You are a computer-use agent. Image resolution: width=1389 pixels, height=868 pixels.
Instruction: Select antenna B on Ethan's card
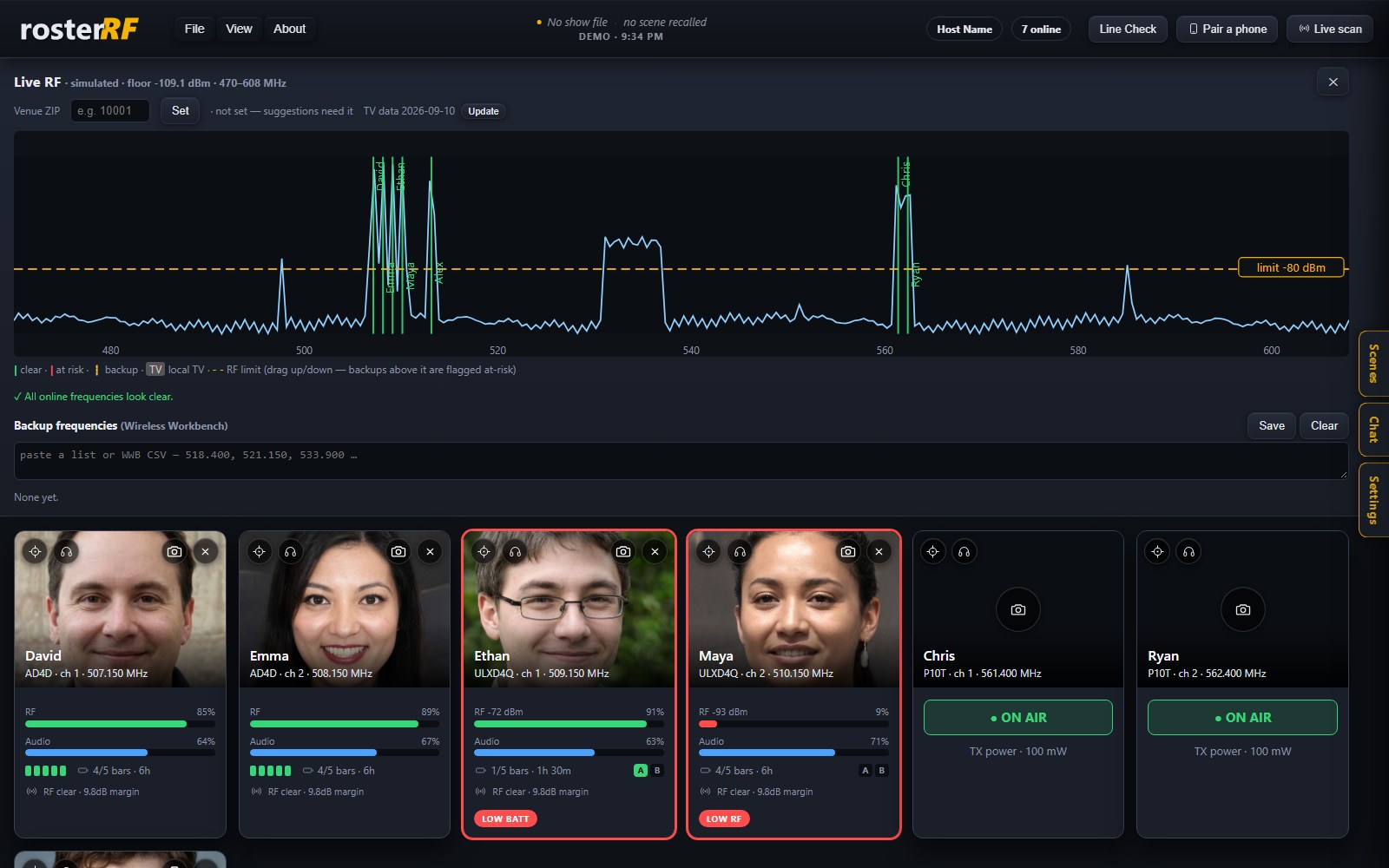657,771
